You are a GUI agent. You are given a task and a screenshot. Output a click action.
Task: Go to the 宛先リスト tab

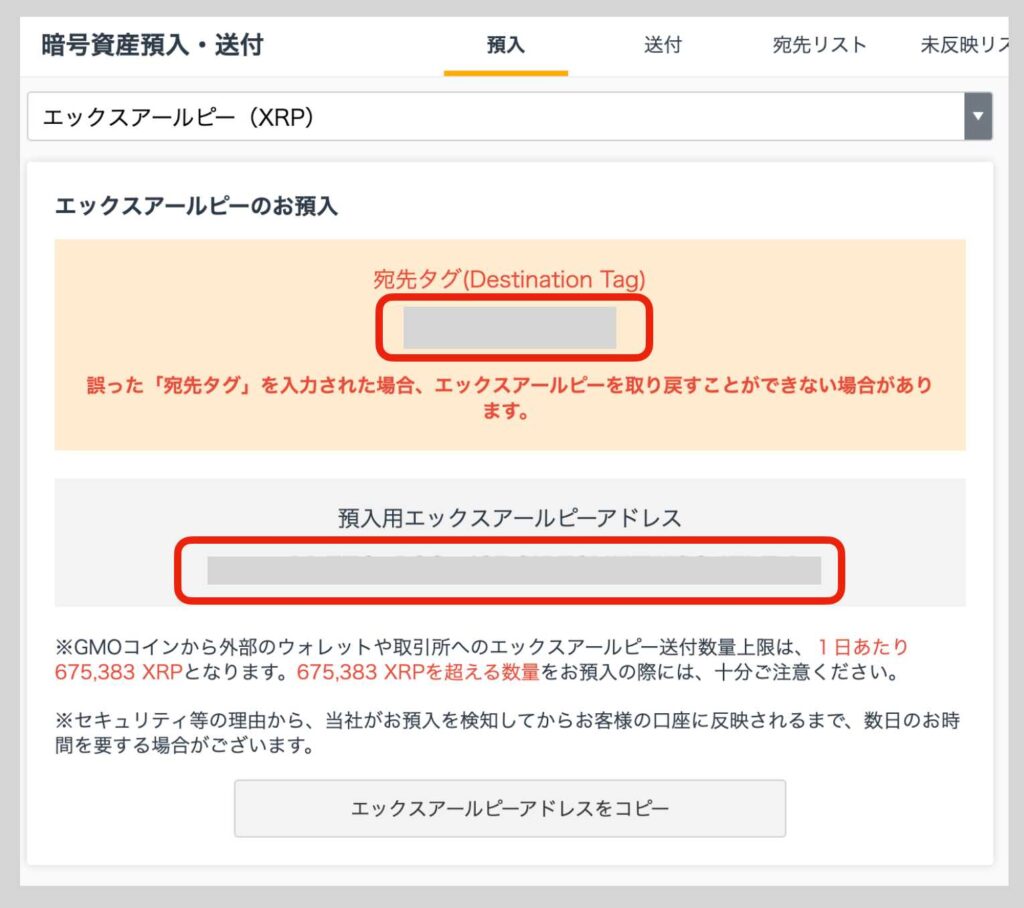coord(819,45)
